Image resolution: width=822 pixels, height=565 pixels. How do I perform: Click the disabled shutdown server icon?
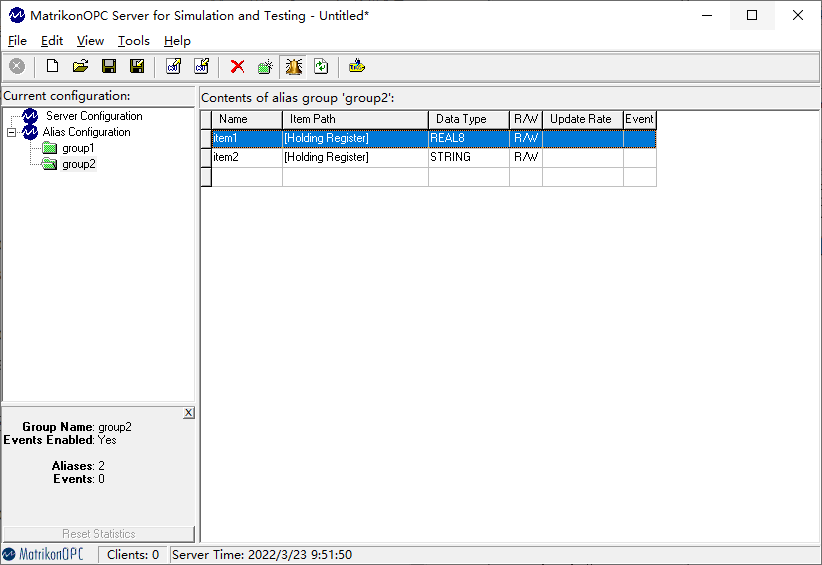17,66
